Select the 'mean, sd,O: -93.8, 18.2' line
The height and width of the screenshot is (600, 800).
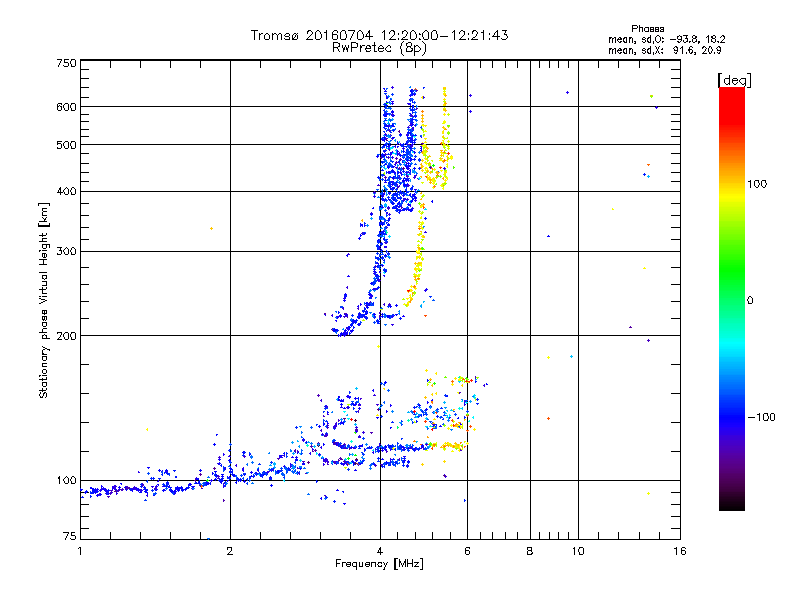point(666,39)
